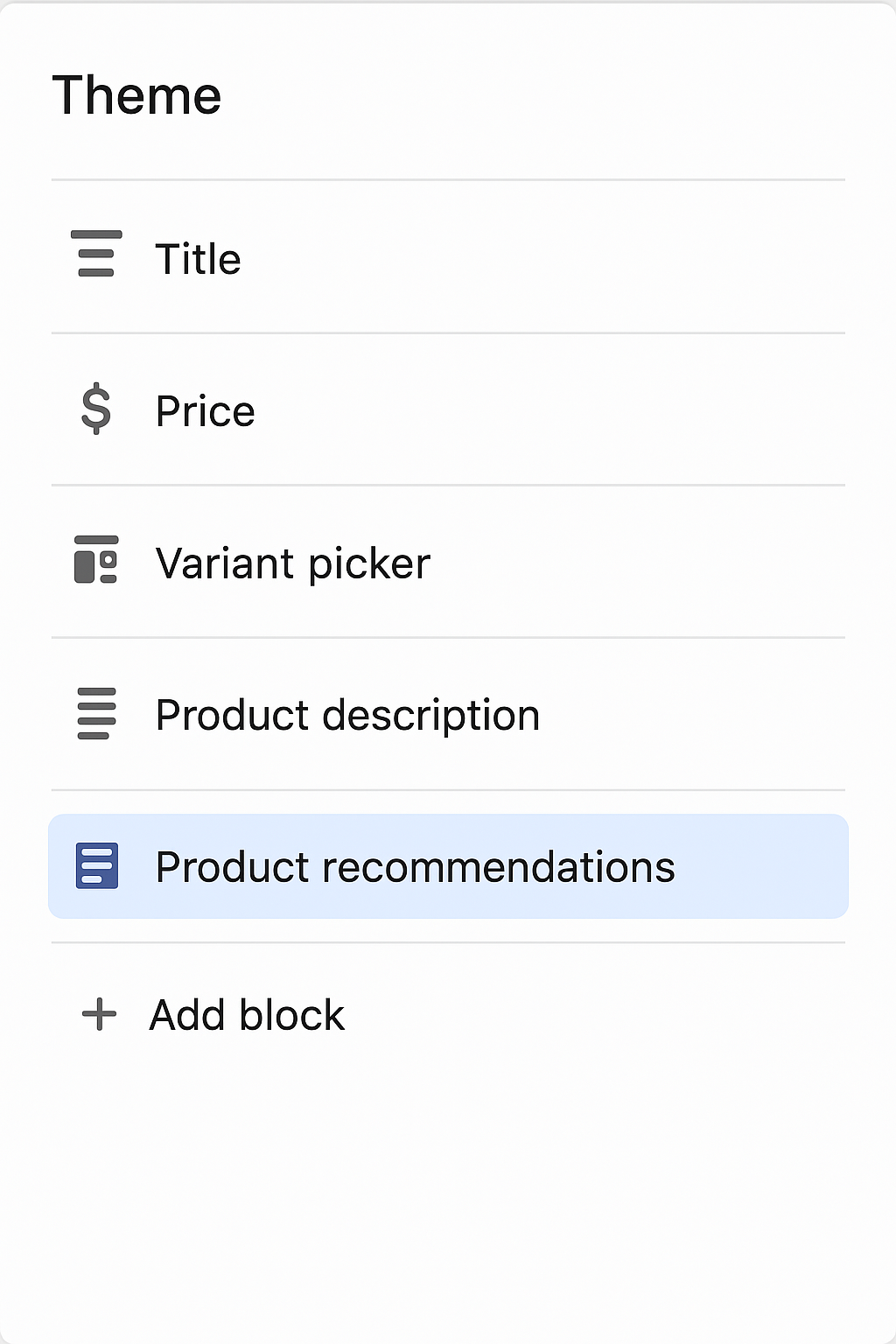Click the Price row's empty right area

612,409
